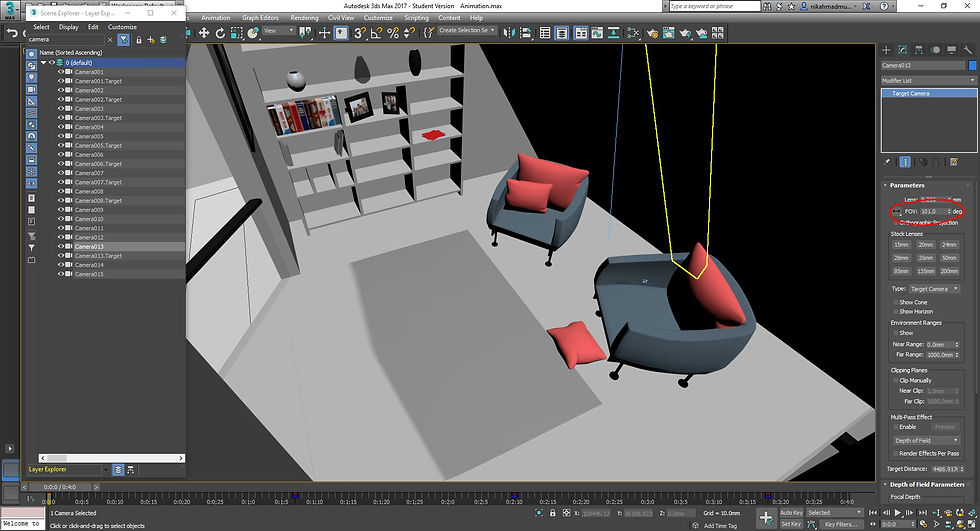Open the Scripting menu
This screenshot has height=531, width=980.
click(x=416, y=17)
